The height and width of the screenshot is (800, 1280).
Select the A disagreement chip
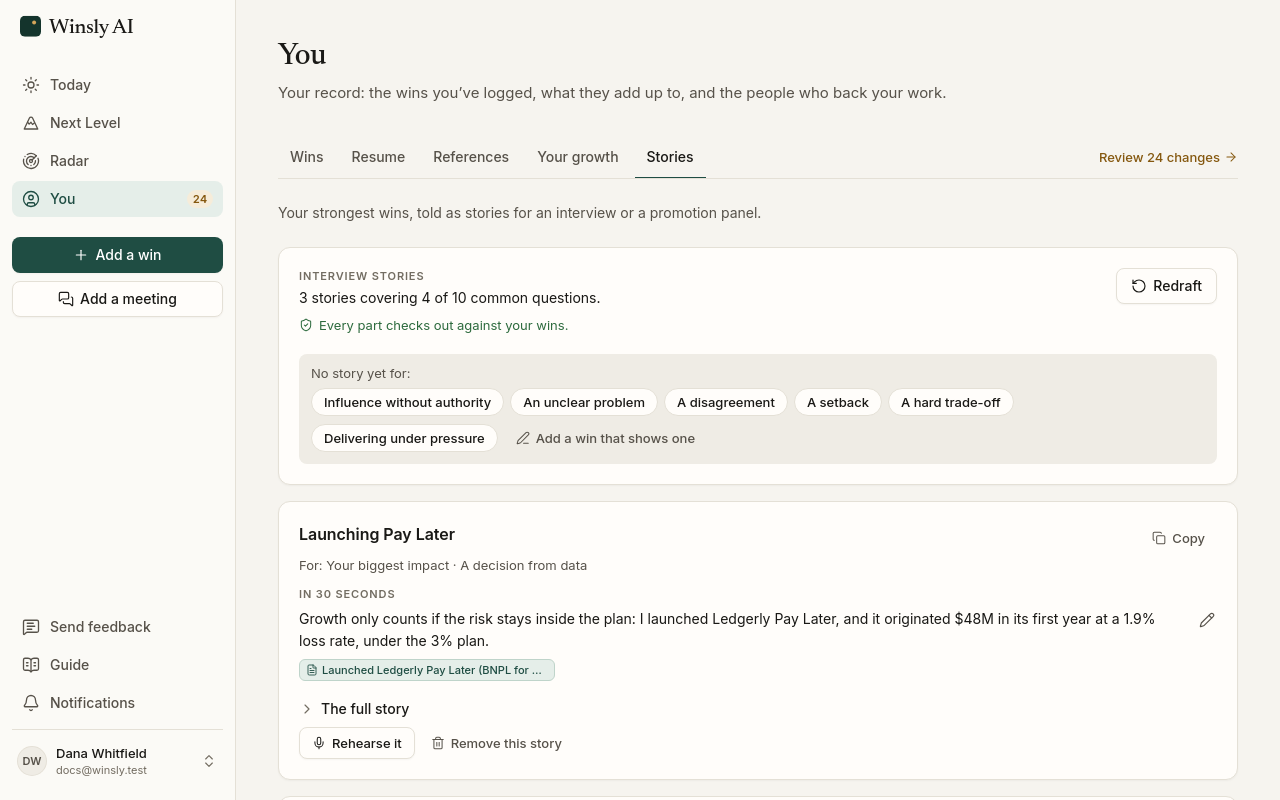pyautogui.click(x=726, y=402)
